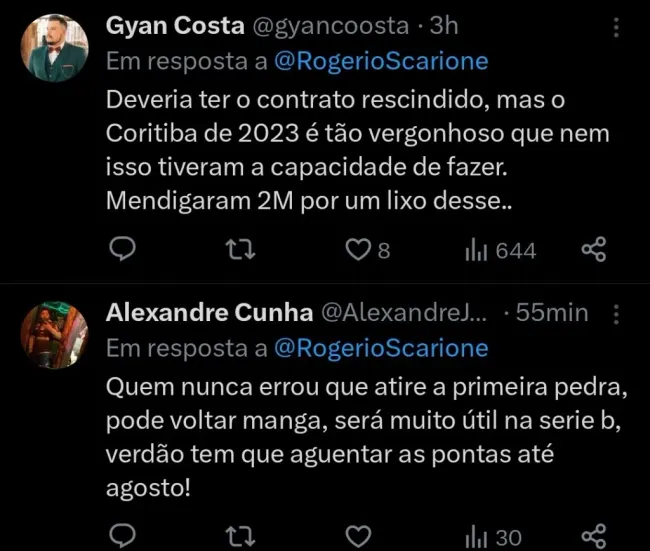The height and width of the screenshot is (551, 650).
Task: Reply to Gyan Costa's tweet
Action: point(122,251)
